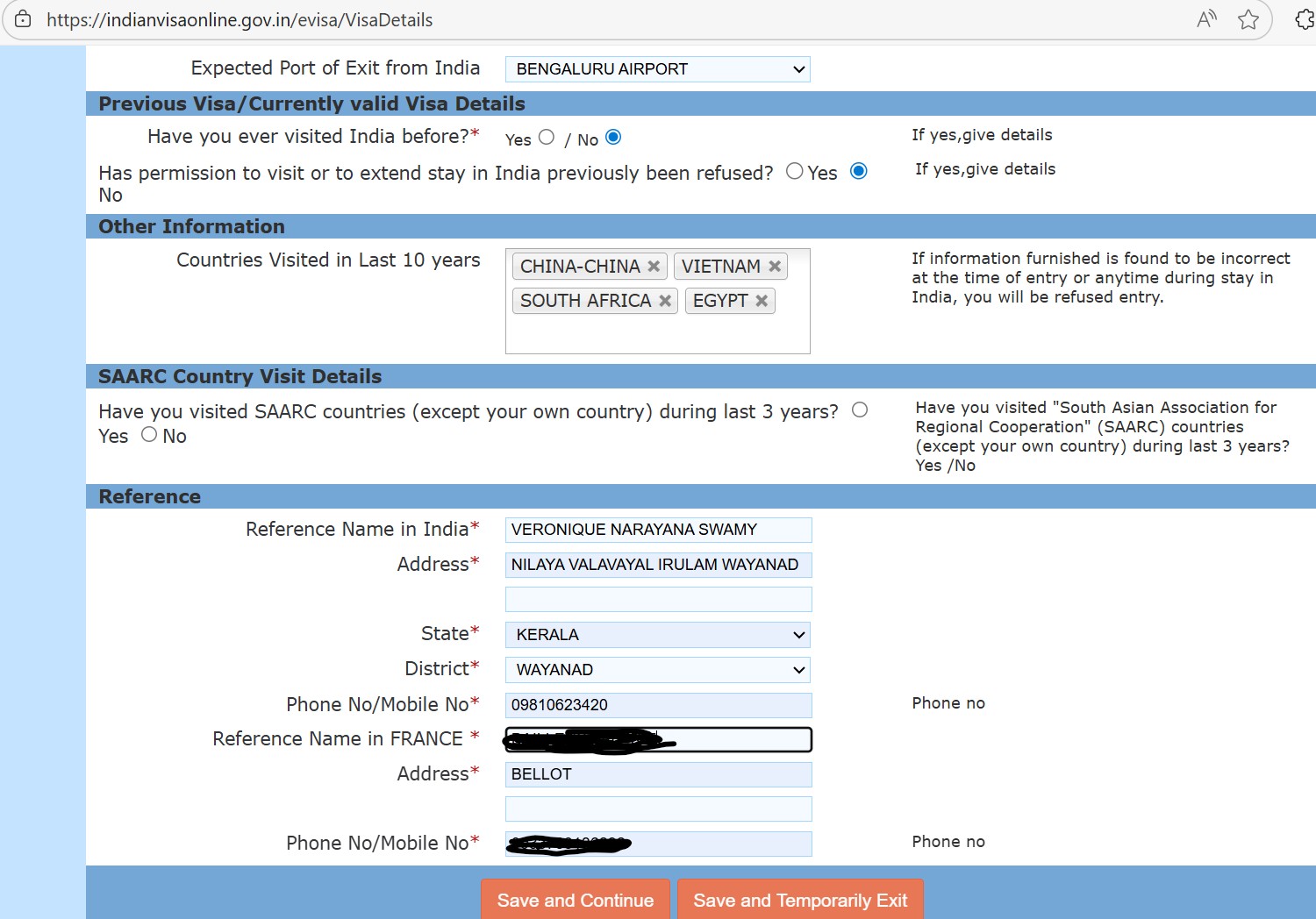
Task: Open the District dropdown showing WAYANAD
Action: tap(657, 670)
